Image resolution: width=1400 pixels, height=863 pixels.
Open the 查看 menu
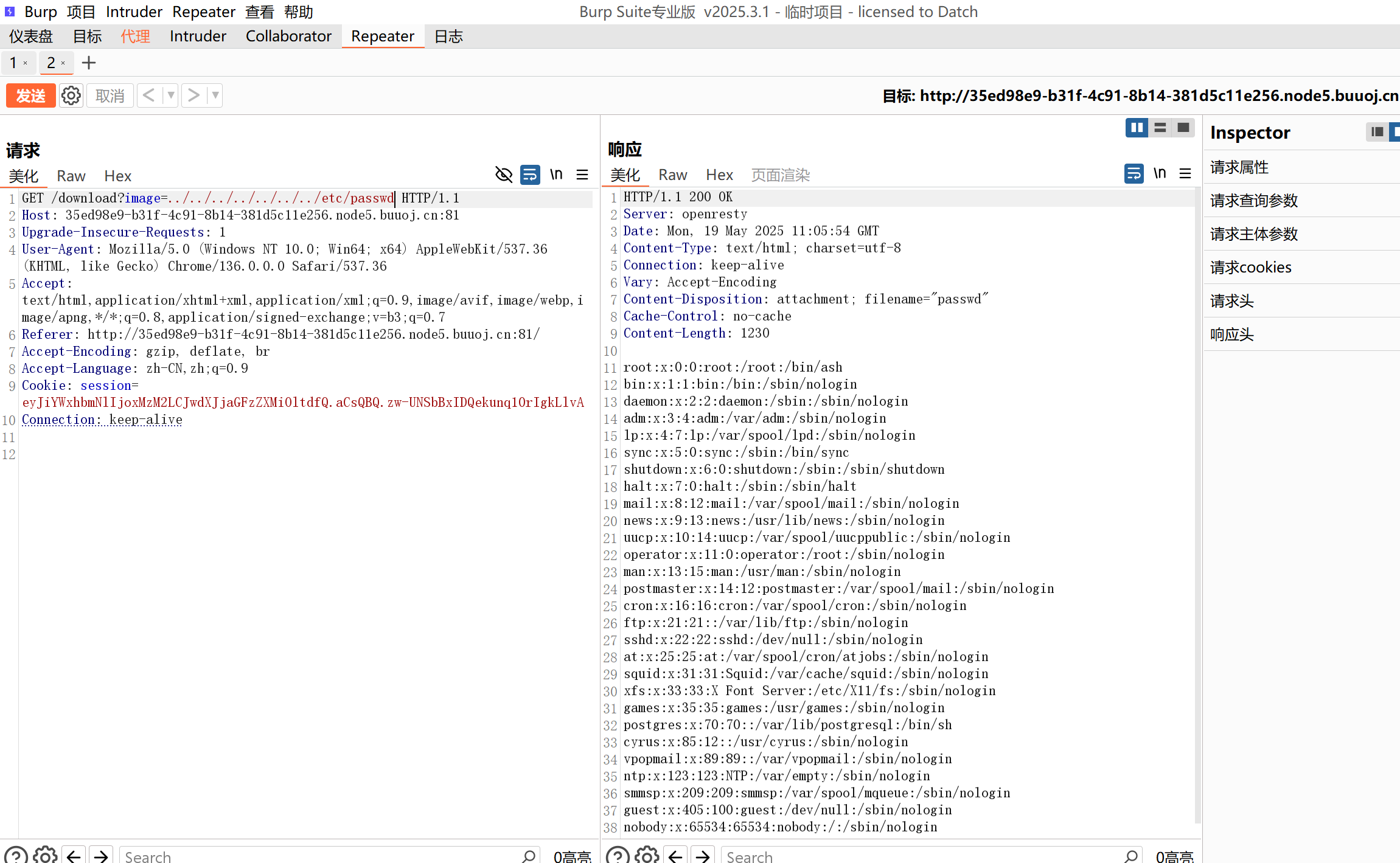260,12
